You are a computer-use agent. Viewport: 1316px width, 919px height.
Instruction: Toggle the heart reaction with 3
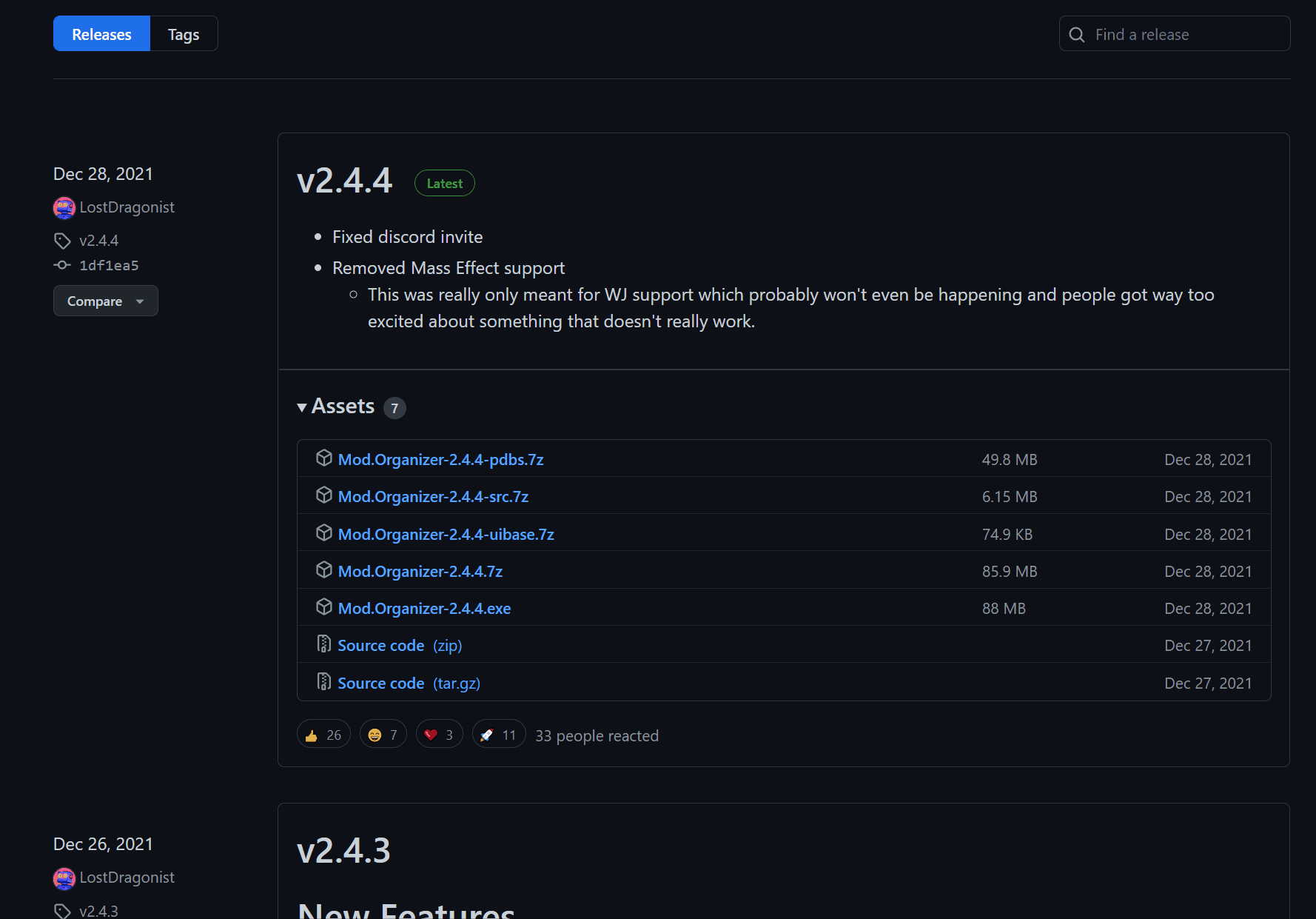(x=440, y=735)
